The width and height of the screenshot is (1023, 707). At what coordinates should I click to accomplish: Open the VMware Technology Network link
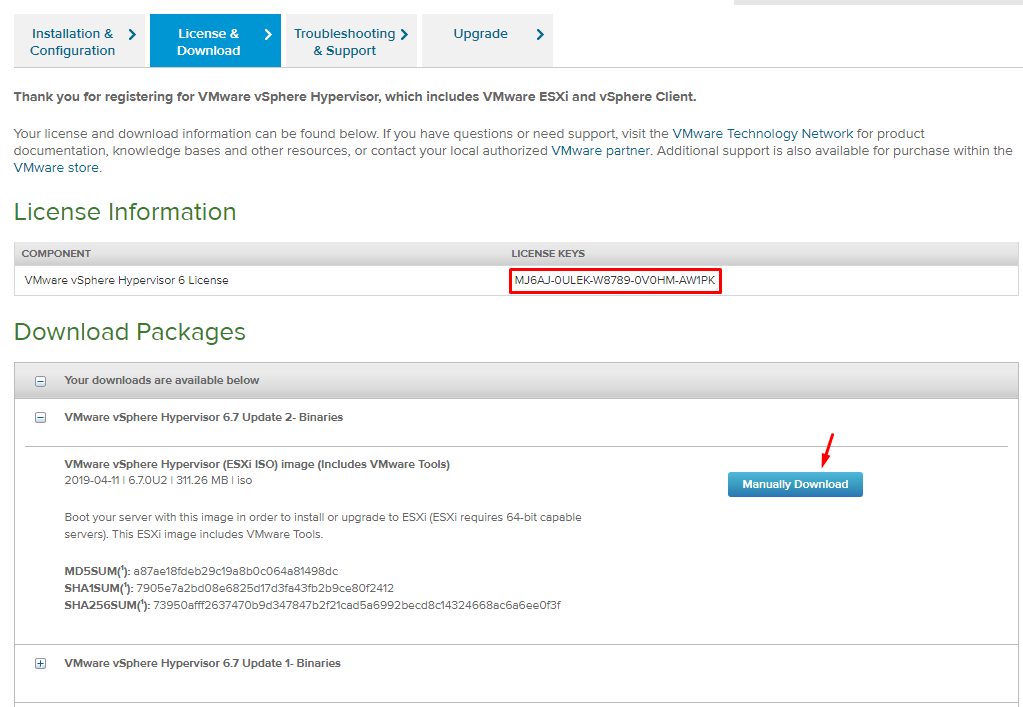[763, 134]
